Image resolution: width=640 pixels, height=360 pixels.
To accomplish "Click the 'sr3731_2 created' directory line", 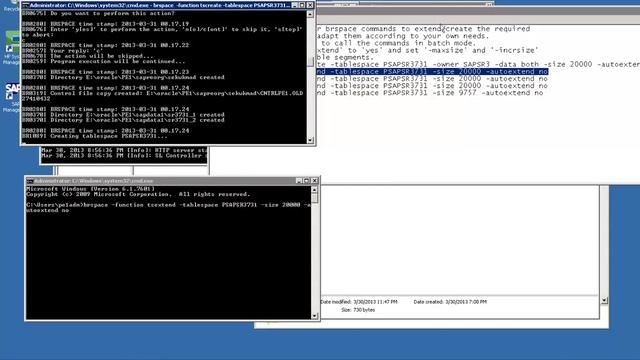I will coord(123,120).
